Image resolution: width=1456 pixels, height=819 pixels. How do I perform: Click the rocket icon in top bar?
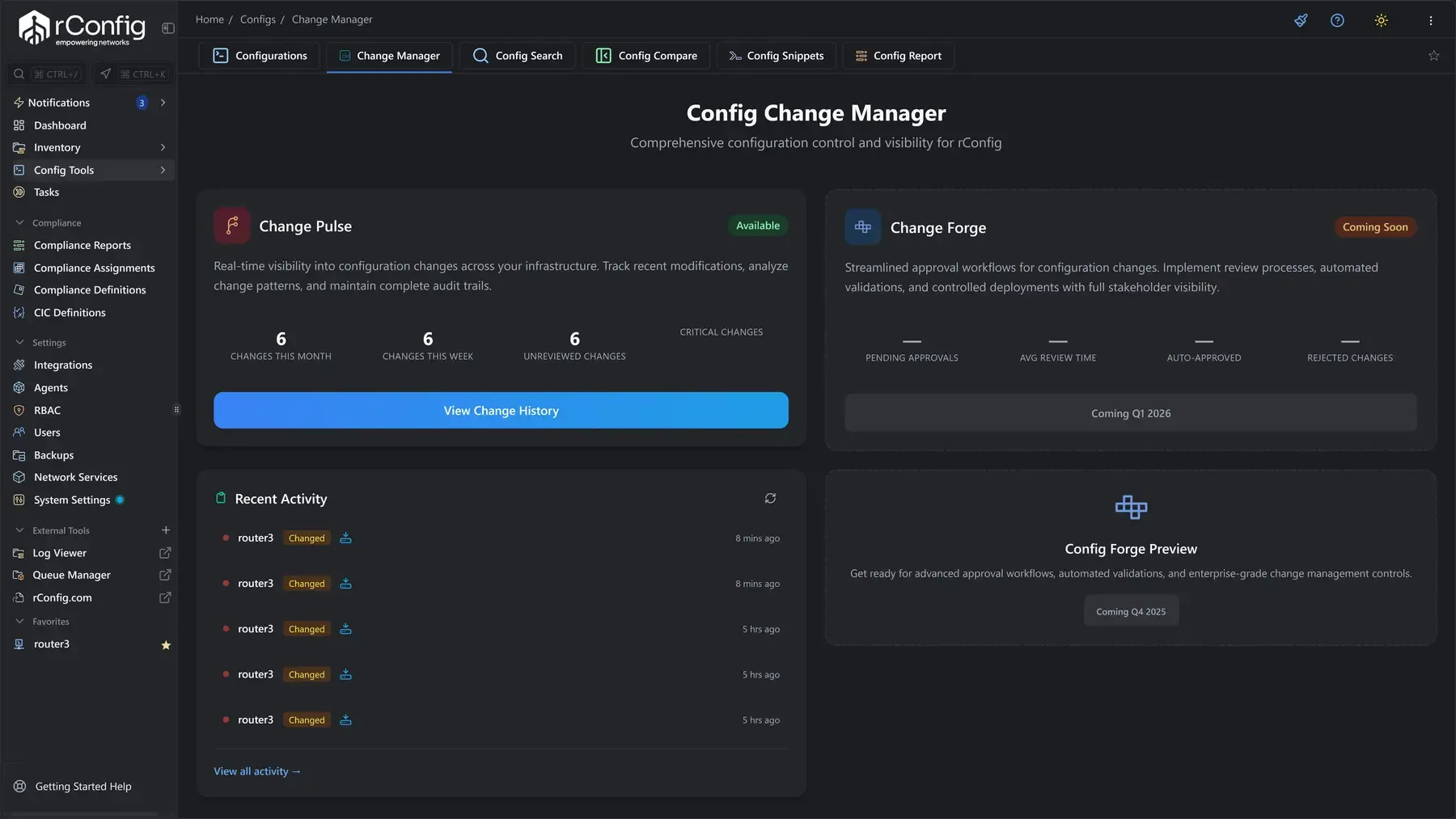(1301, 20)
